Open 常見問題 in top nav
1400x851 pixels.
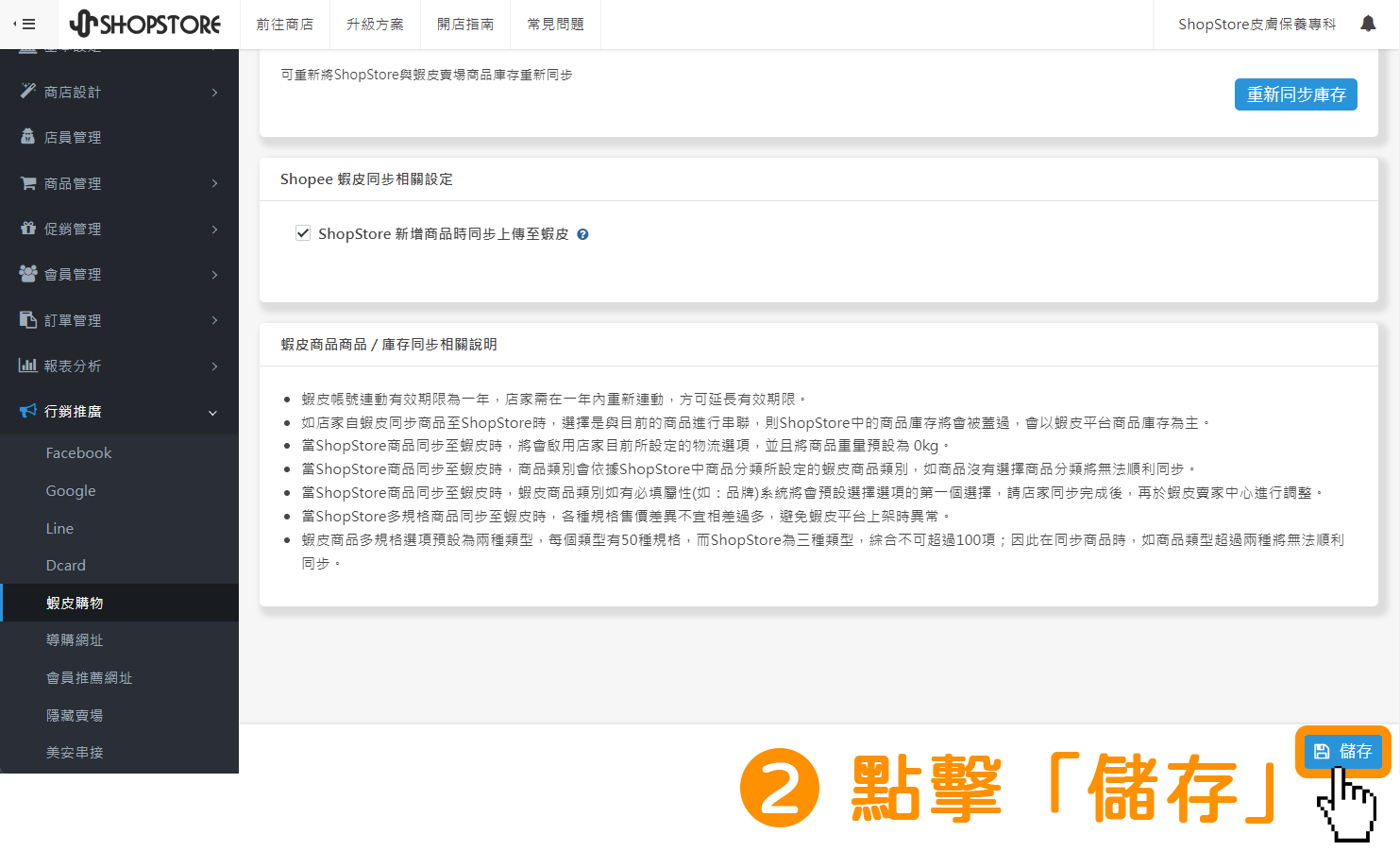point(556,24)
